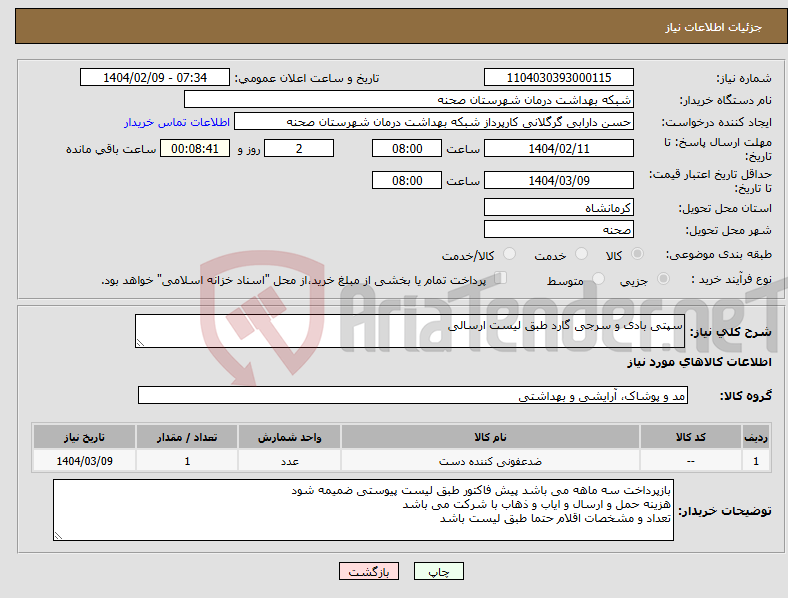Viewport: 788px width, 598px height.
Task: Click the گروه کالا label
Action: (746, 396)
